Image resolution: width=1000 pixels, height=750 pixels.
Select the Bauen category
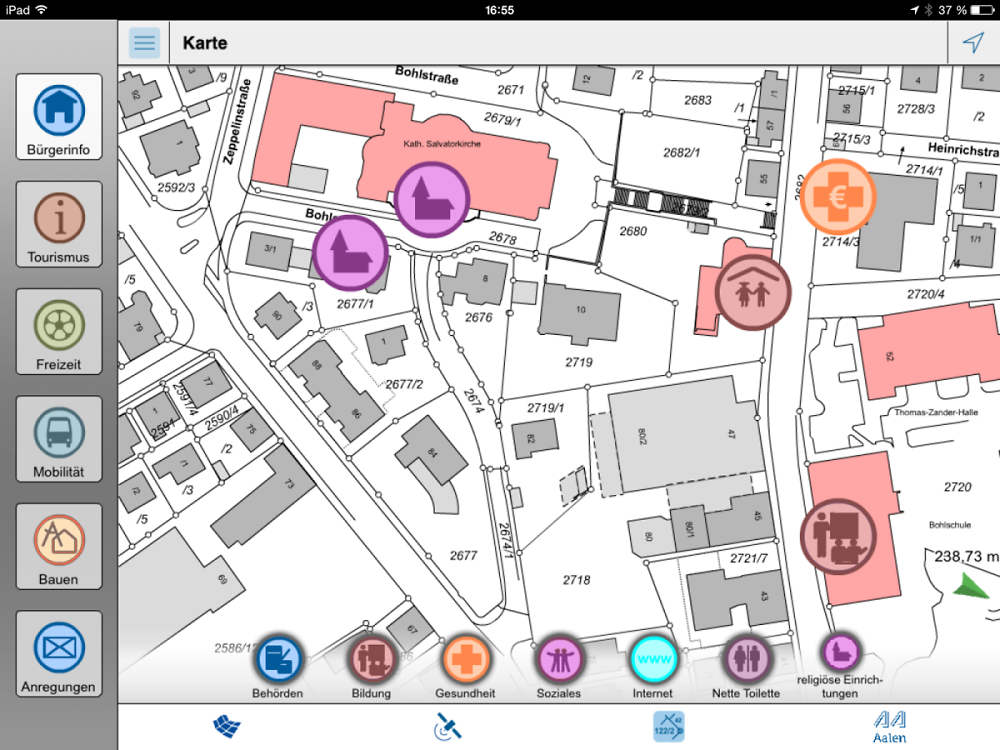pos(59,546)
